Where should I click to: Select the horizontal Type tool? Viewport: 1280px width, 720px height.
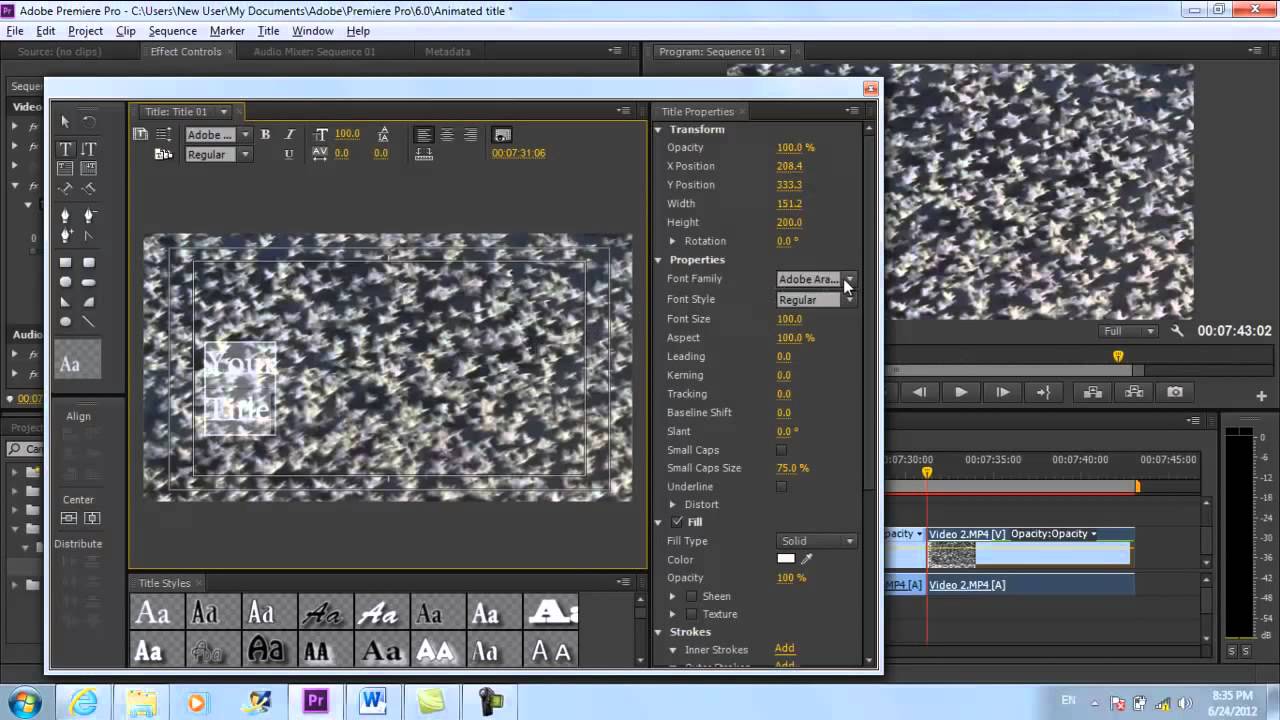tap(65, 148)
